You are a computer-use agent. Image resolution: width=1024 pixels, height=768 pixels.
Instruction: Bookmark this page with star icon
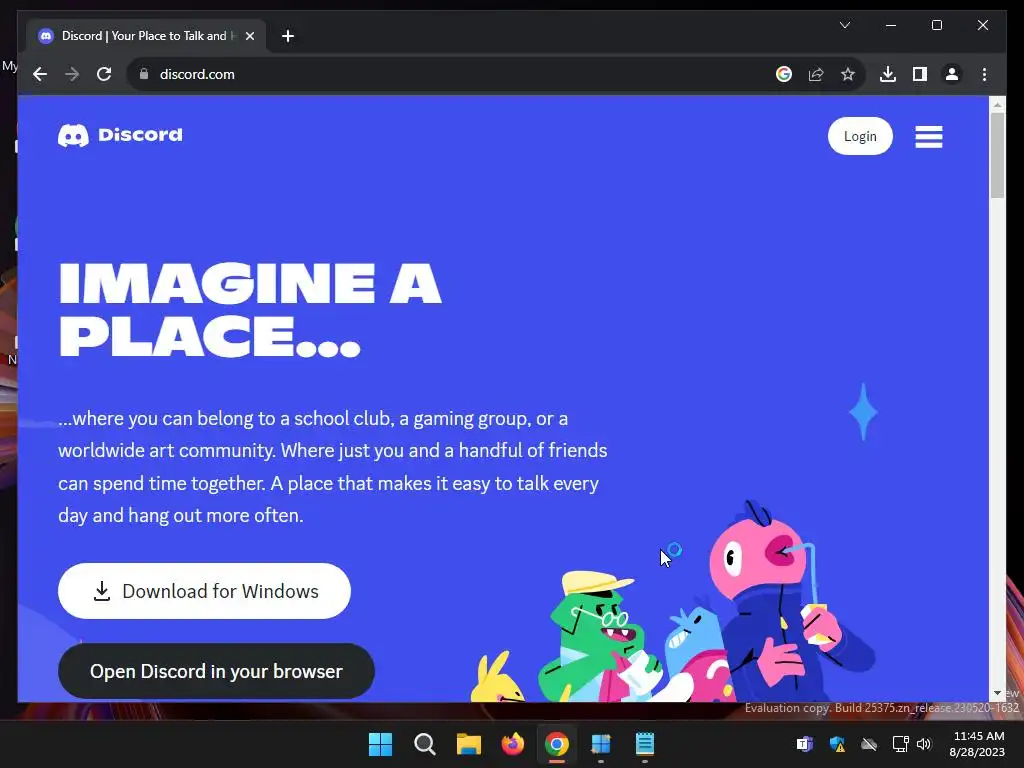pyautogui.click(x=848, y=74)
